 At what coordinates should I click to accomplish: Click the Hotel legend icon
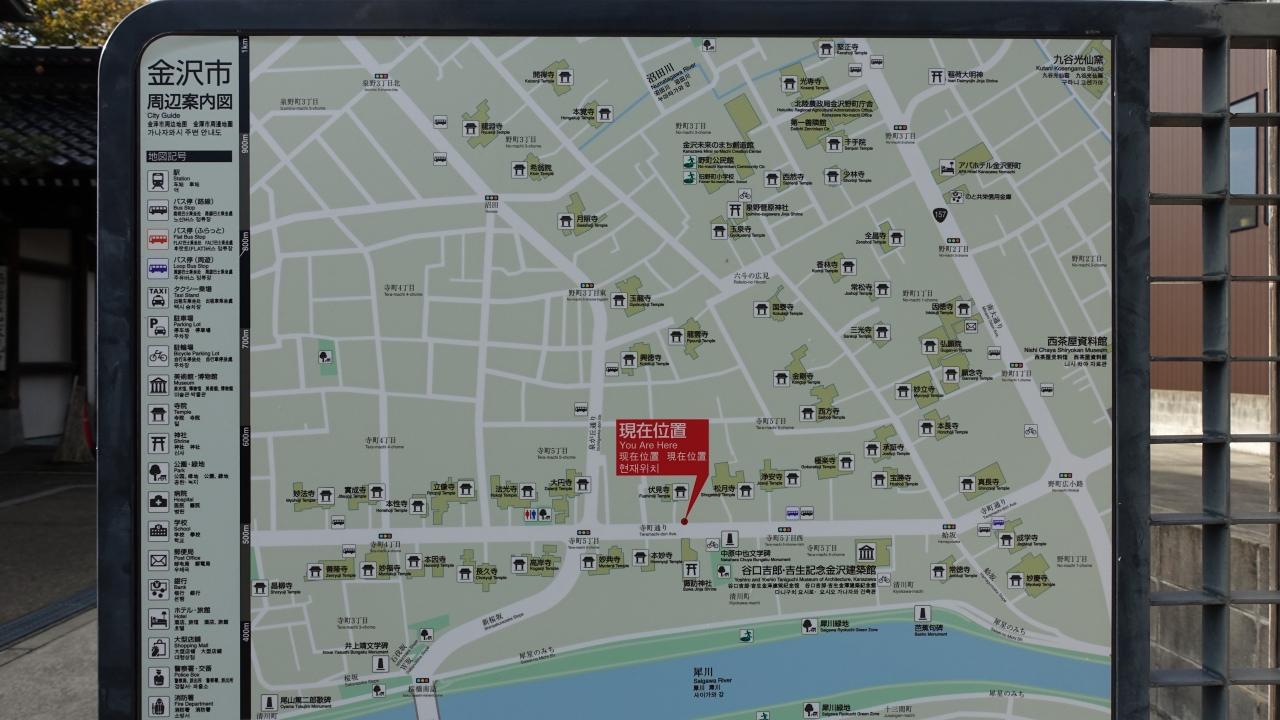click(158, 619)
